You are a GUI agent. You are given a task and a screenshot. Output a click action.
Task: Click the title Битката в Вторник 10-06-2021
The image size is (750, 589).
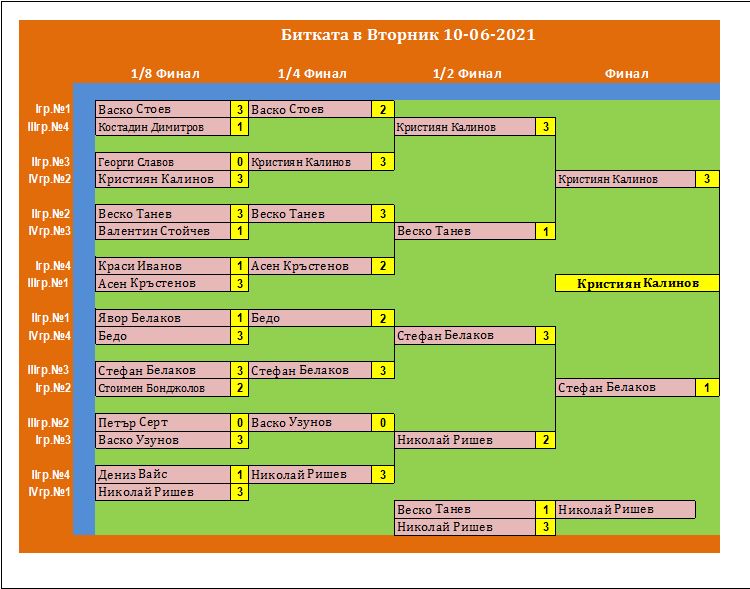408,35
